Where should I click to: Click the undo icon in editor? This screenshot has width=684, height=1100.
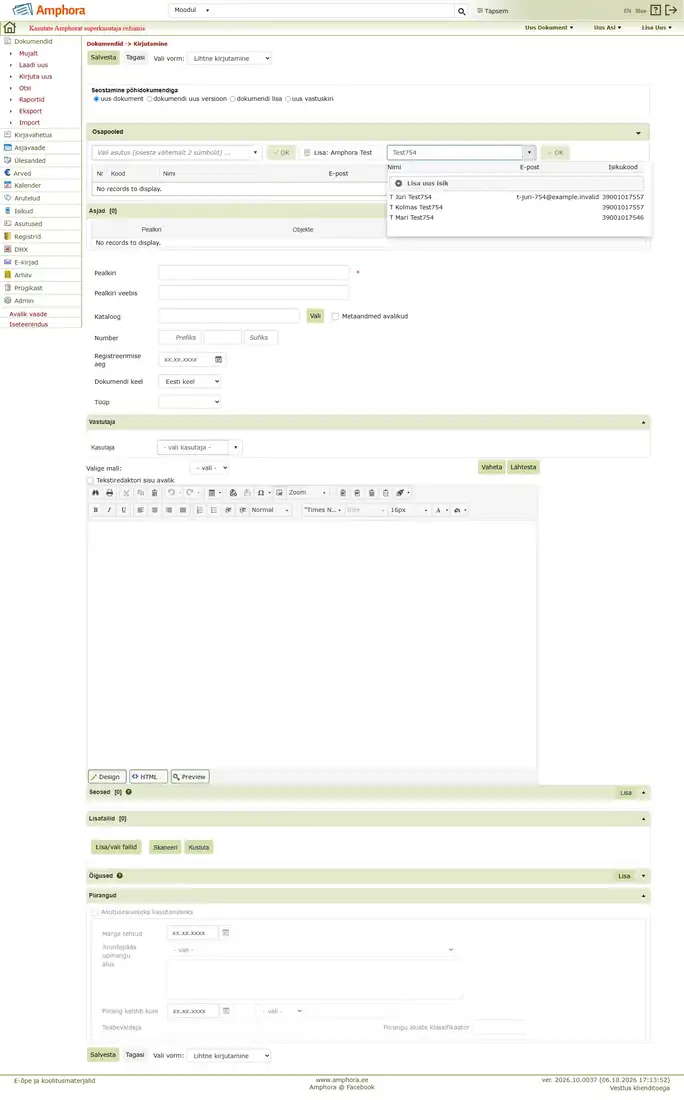point(171,492)
